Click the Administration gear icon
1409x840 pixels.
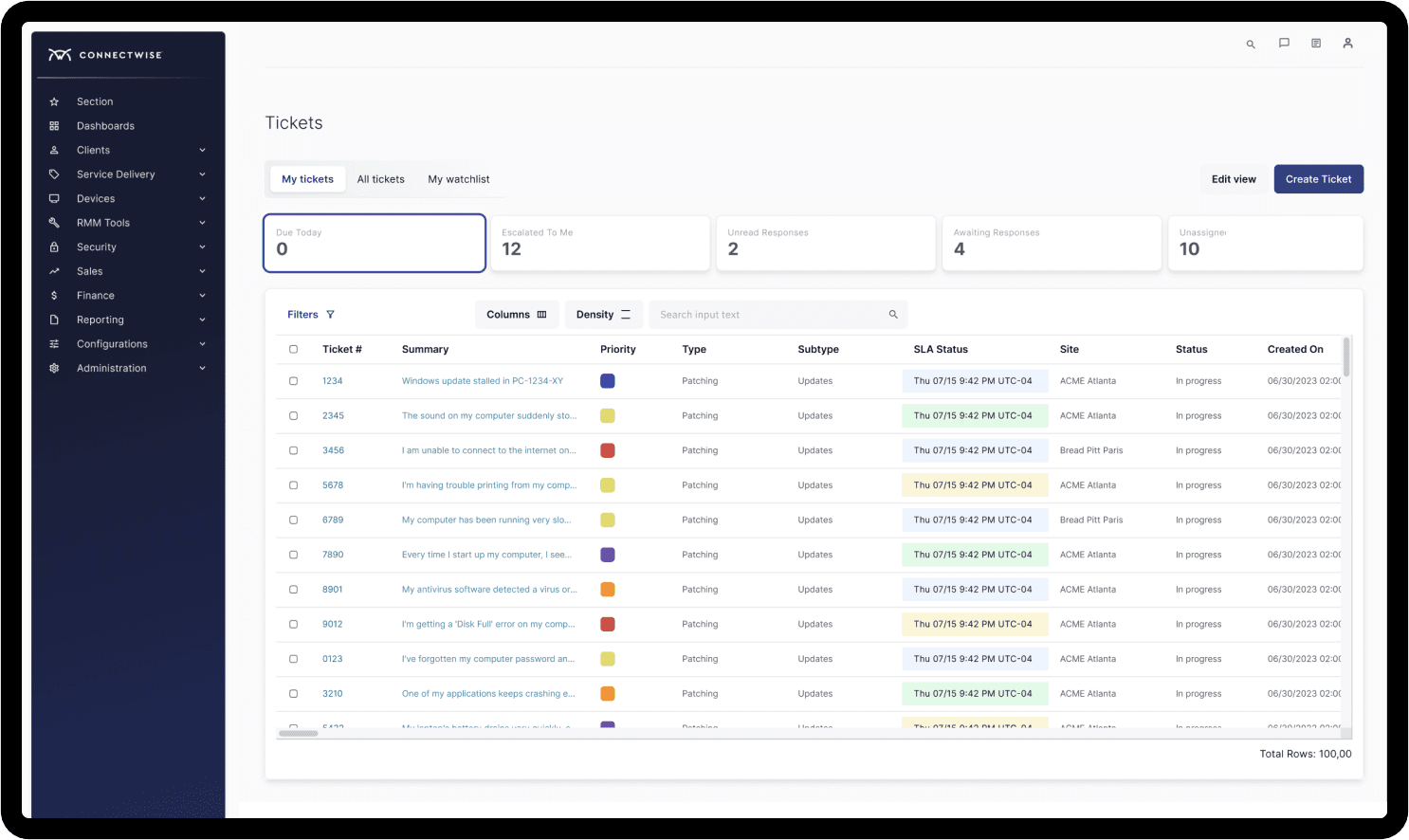click(x=54, y=368)
